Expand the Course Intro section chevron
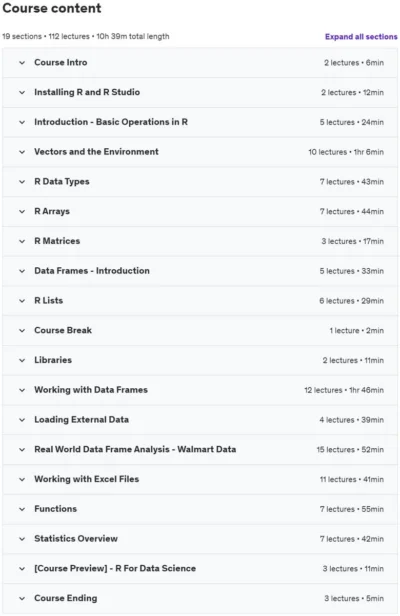The height and width of the screenshot is (616, 400). coord(22,62)
